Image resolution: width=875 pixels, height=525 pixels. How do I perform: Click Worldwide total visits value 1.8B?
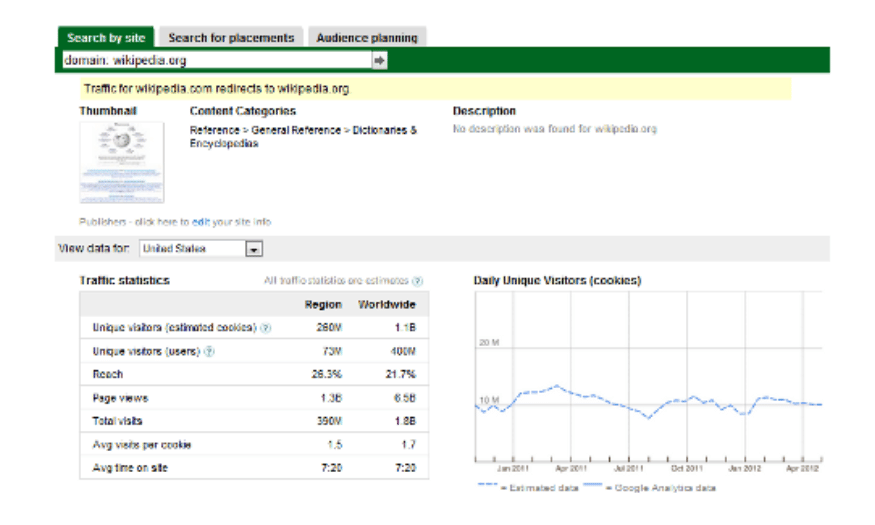(405, 421)
